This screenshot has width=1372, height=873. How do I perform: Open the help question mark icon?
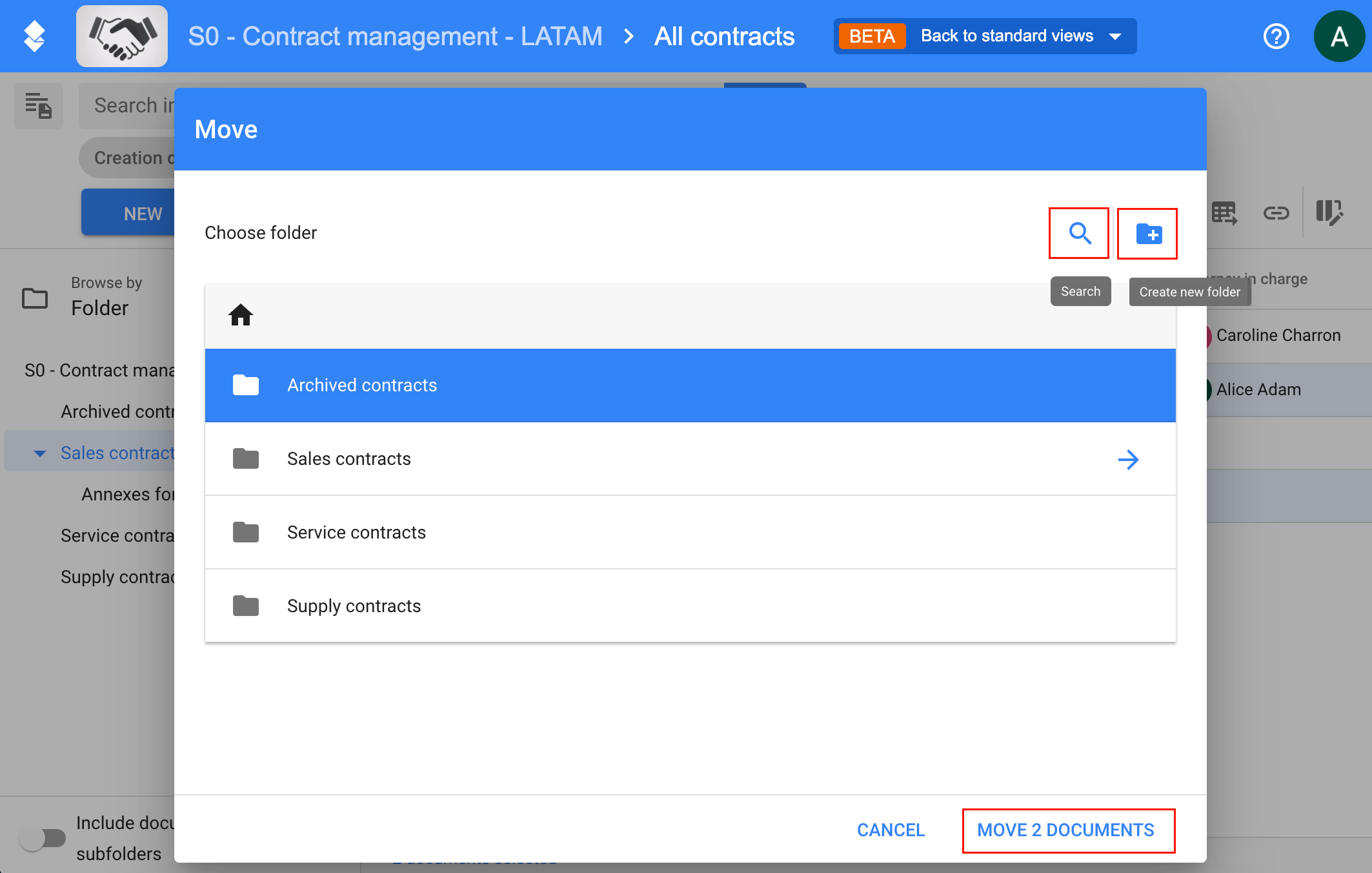coord(1276,36)
